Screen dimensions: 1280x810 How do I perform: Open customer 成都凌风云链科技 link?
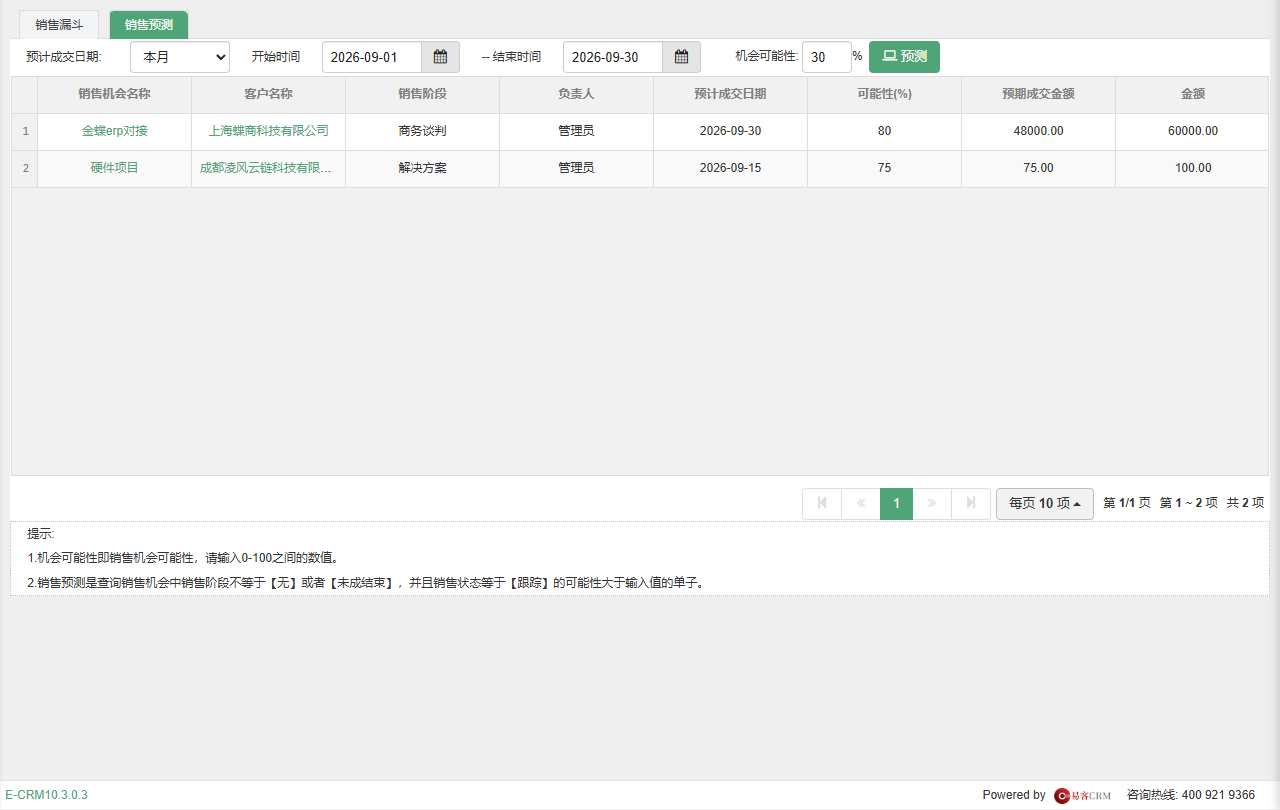click(x=268, y=168)
